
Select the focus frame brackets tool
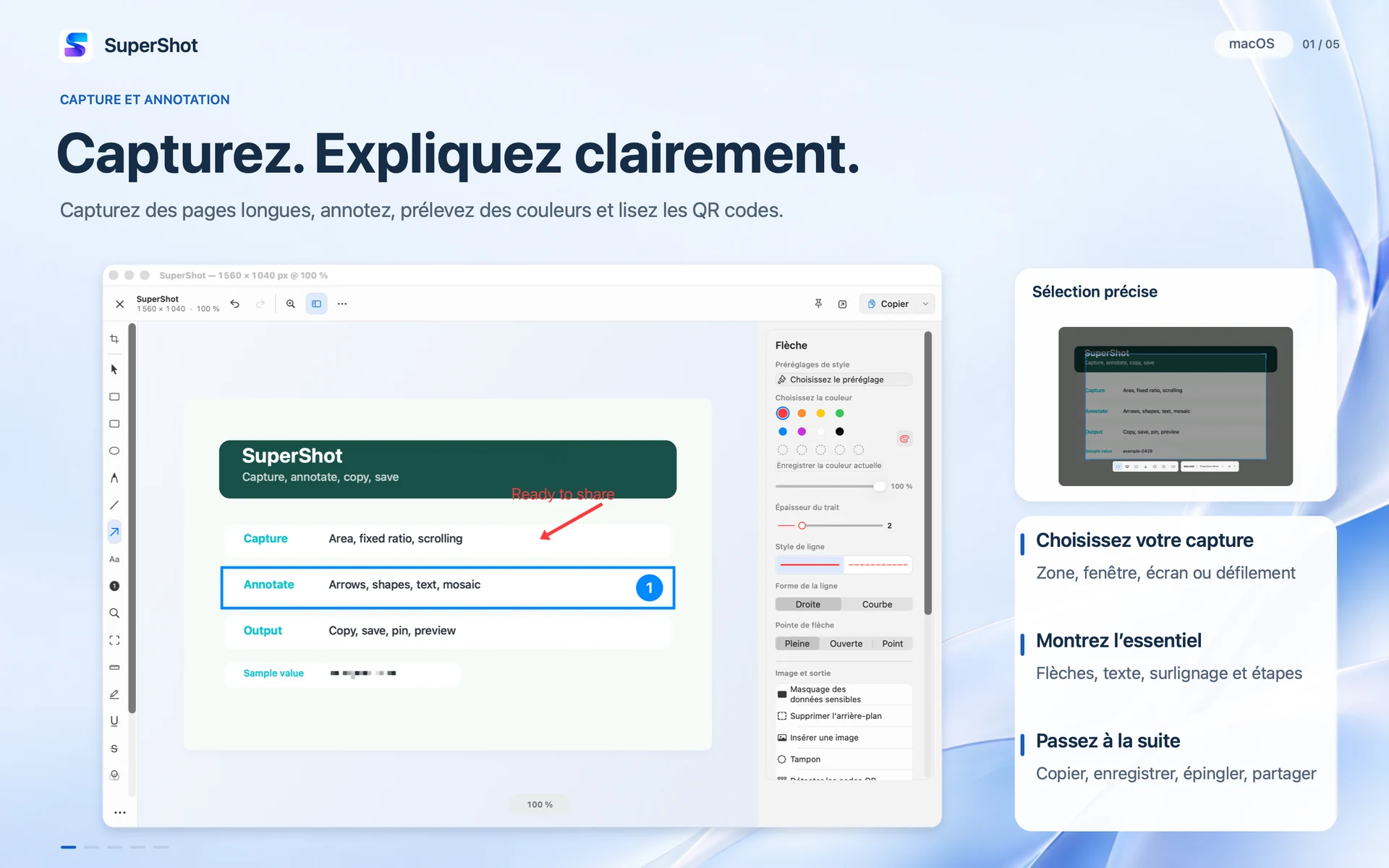(114, 640)
